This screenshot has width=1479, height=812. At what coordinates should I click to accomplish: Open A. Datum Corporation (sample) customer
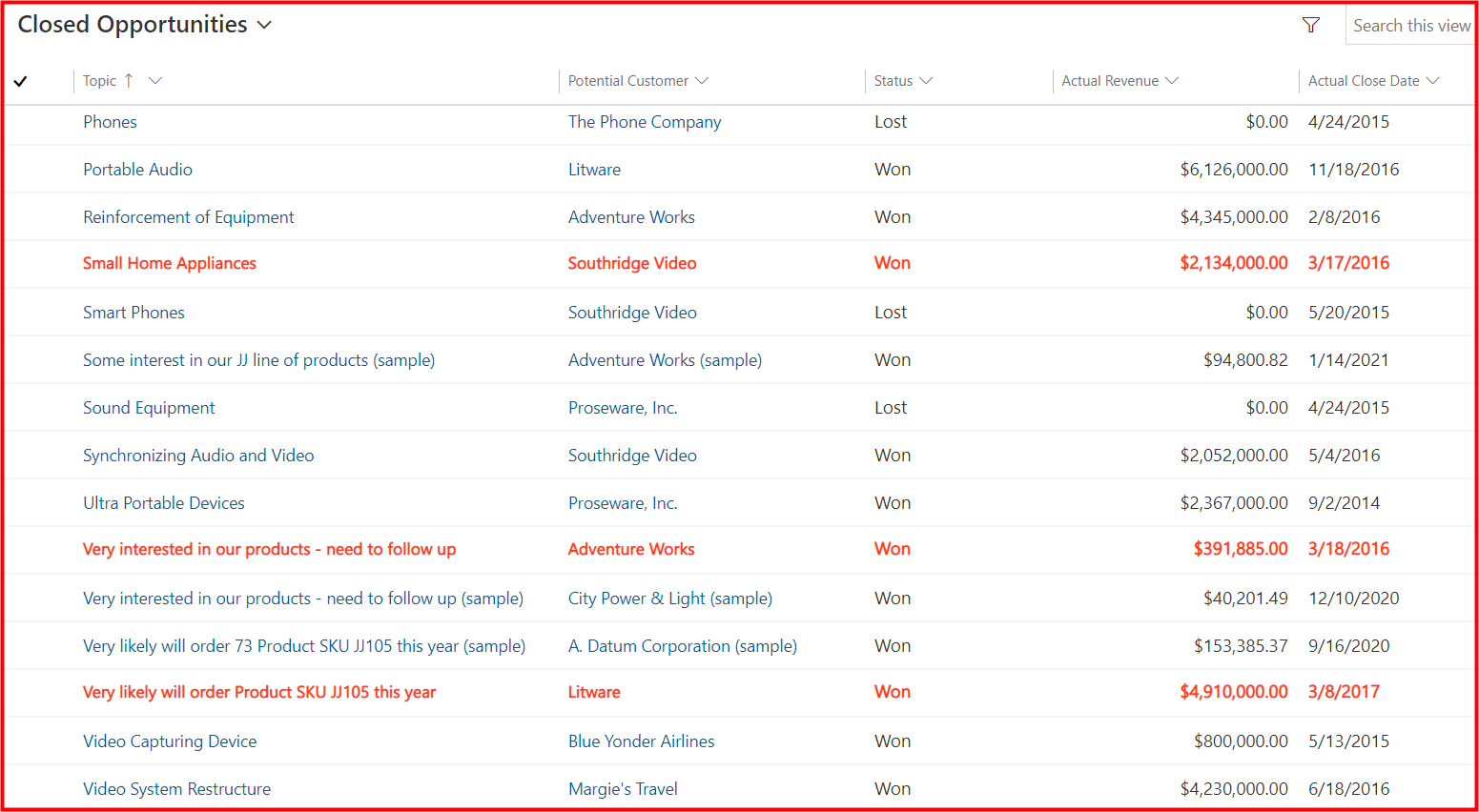[683, 646]
